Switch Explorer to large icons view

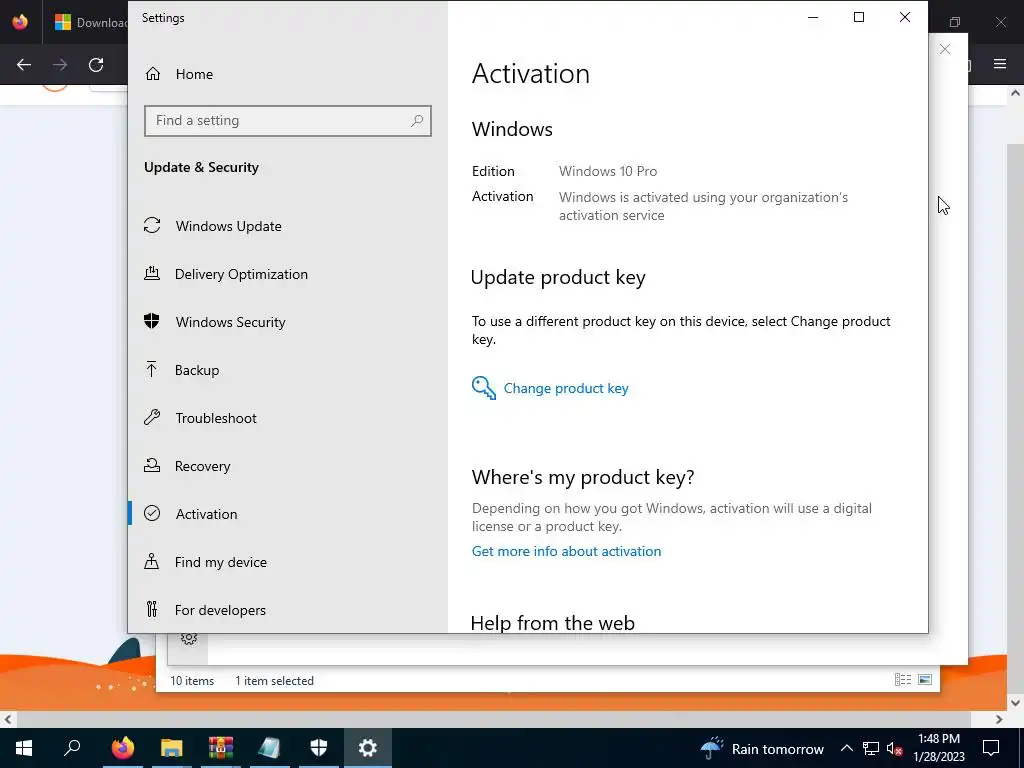pos(925,680)
